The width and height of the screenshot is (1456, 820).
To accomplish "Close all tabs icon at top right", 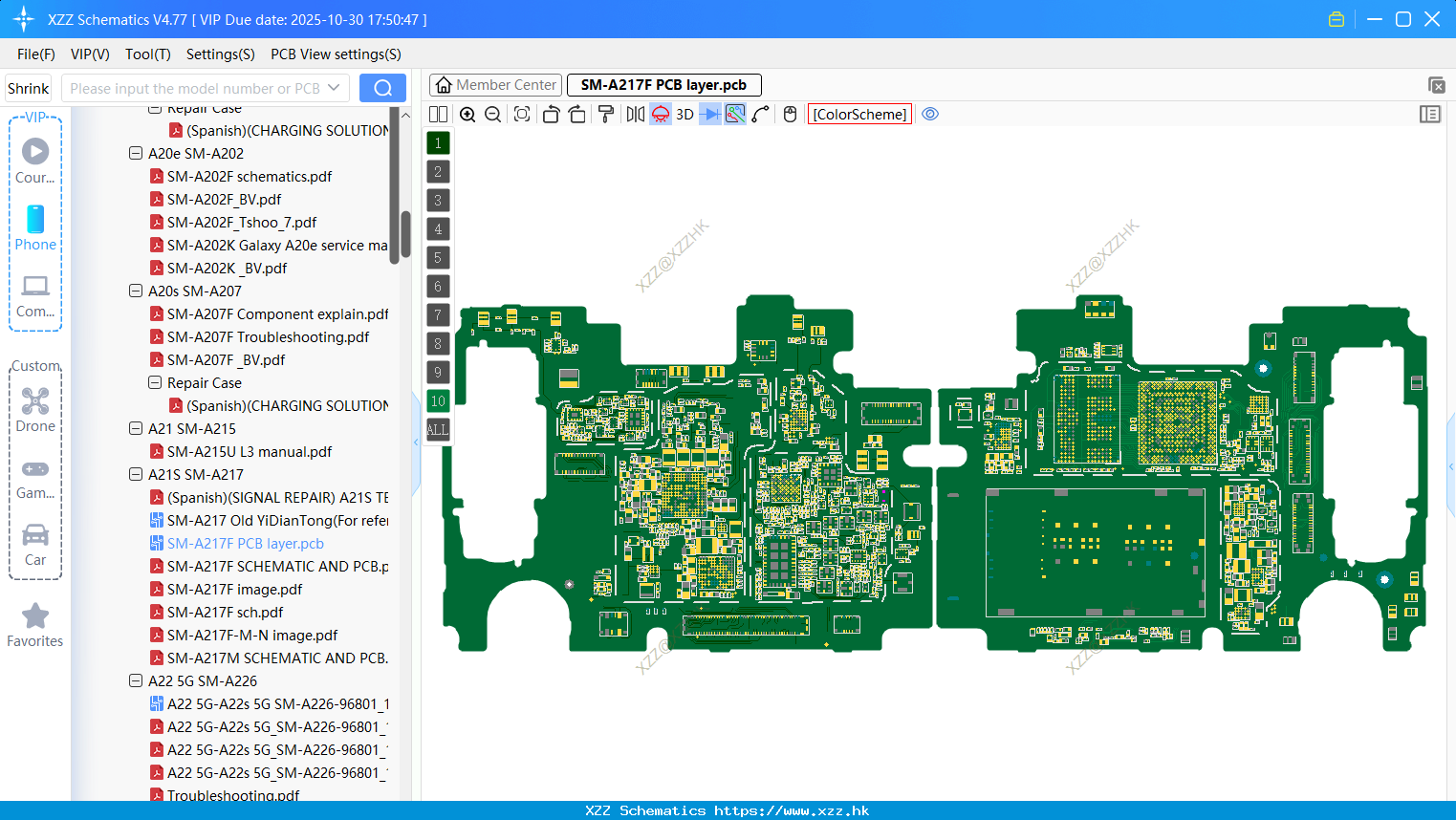I will (x=1436, y=85).
